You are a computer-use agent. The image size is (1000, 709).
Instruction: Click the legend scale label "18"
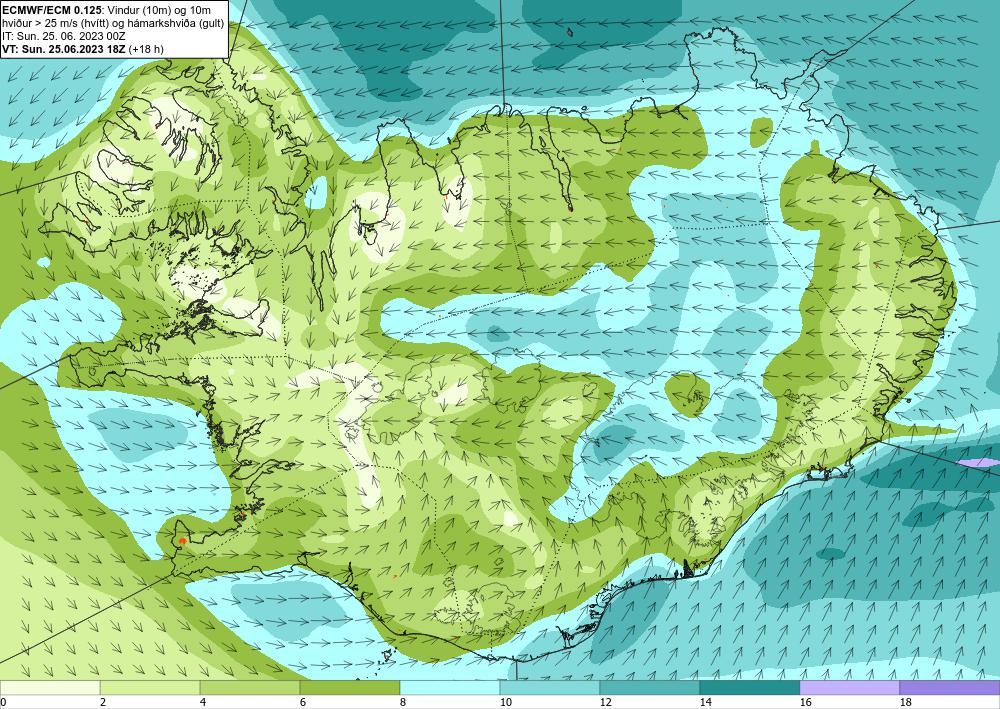(x=905, y=703)
